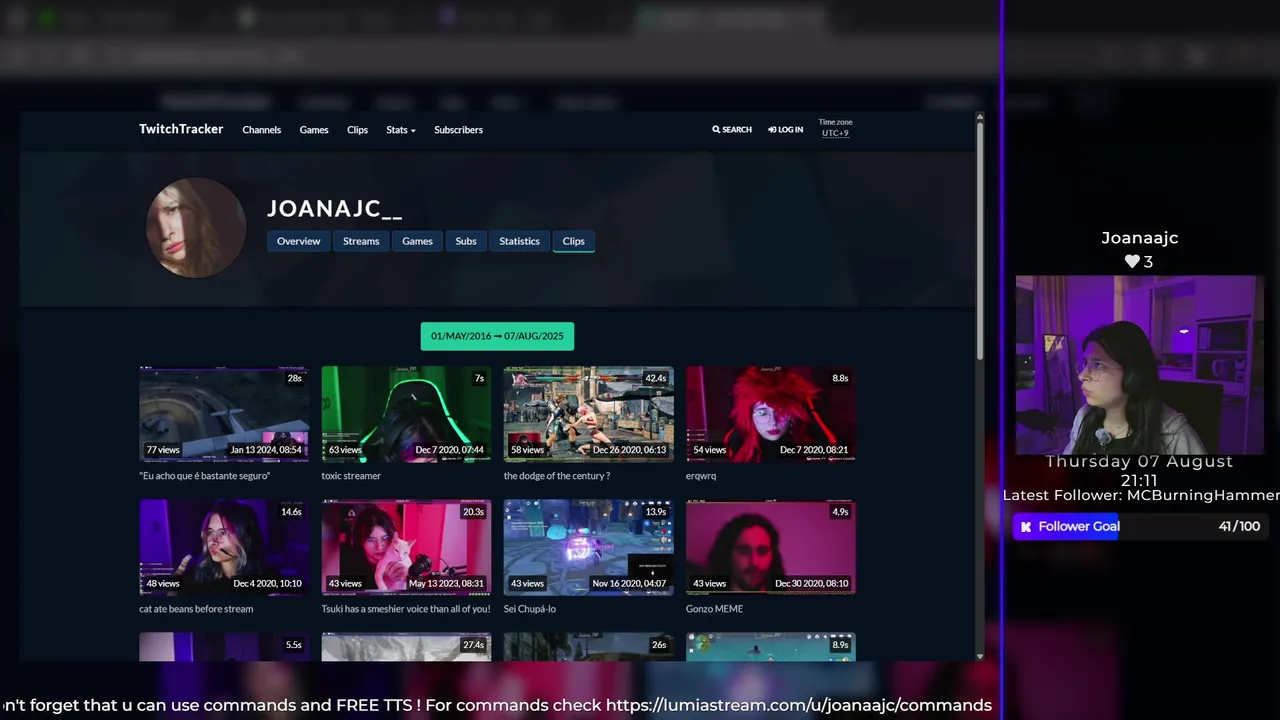Click the streamer webcam overlay
The width and height of the screenshot is (1280, 720).
(x=1139, y=365)
